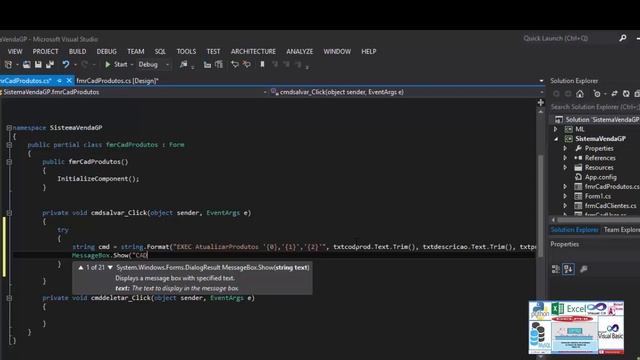The height and width of the screenshot is (360, 640).
Task: Open the TOOLS menu
Action: click(186, 51)
